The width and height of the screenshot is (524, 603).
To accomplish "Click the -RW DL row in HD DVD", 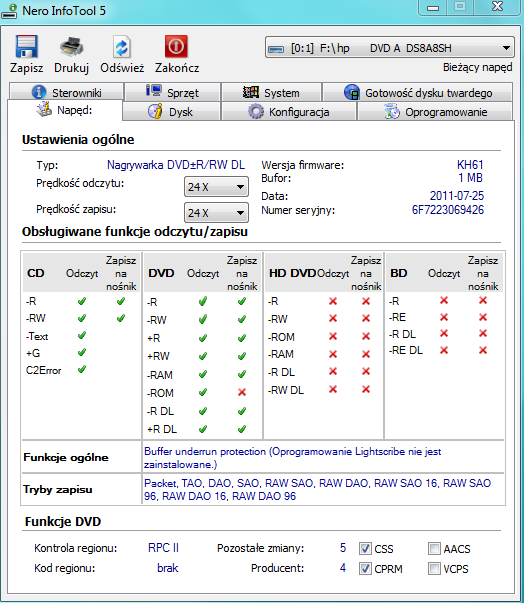I will (x=286, y=390).
